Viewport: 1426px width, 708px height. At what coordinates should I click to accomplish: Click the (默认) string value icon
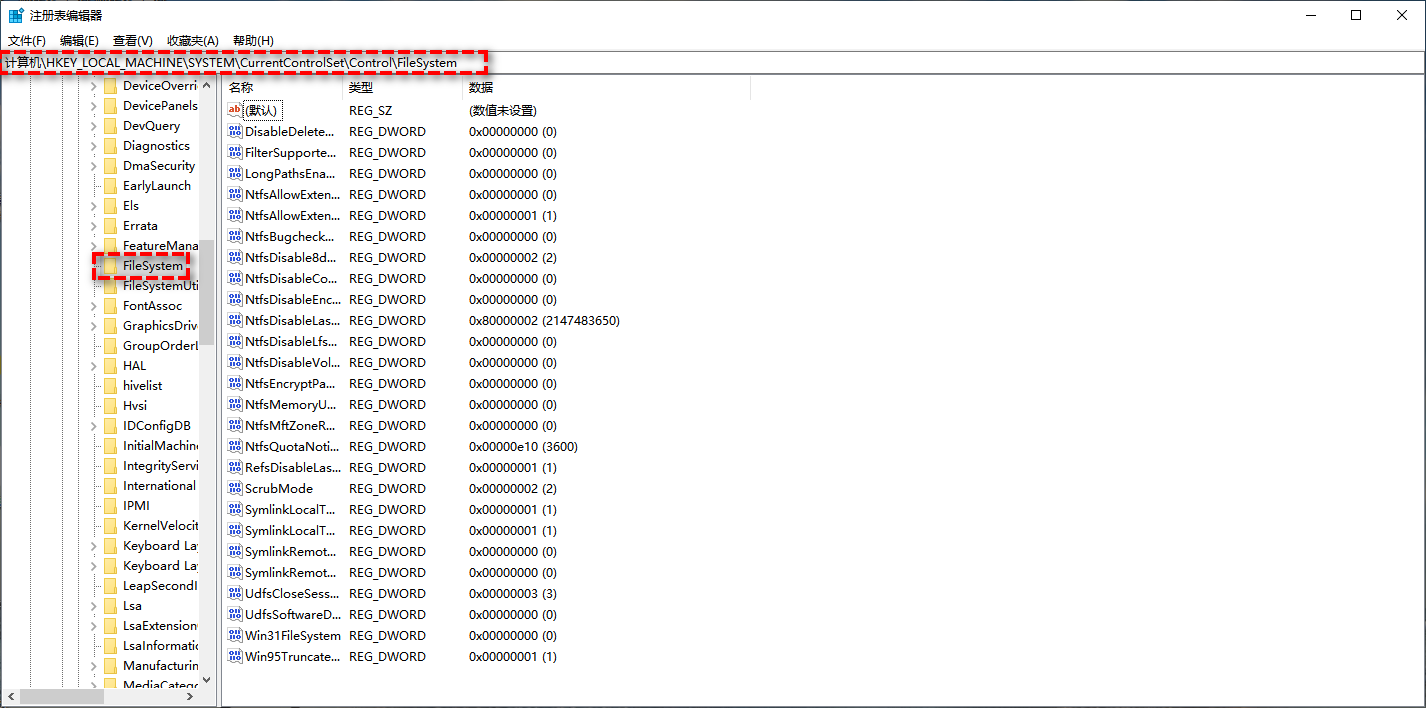click(235, 110)
